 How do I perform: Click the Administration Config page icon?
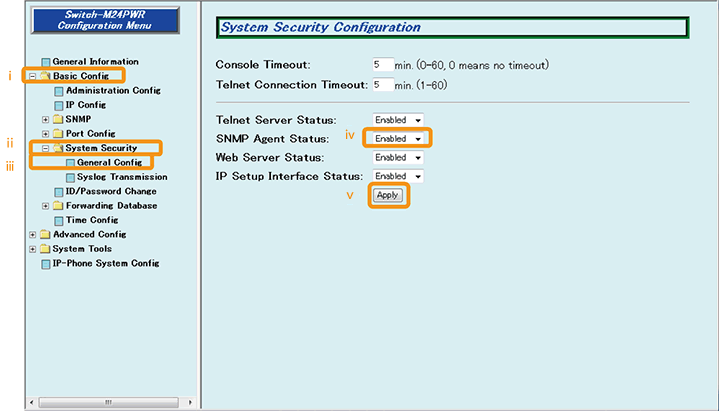[58, 91]
